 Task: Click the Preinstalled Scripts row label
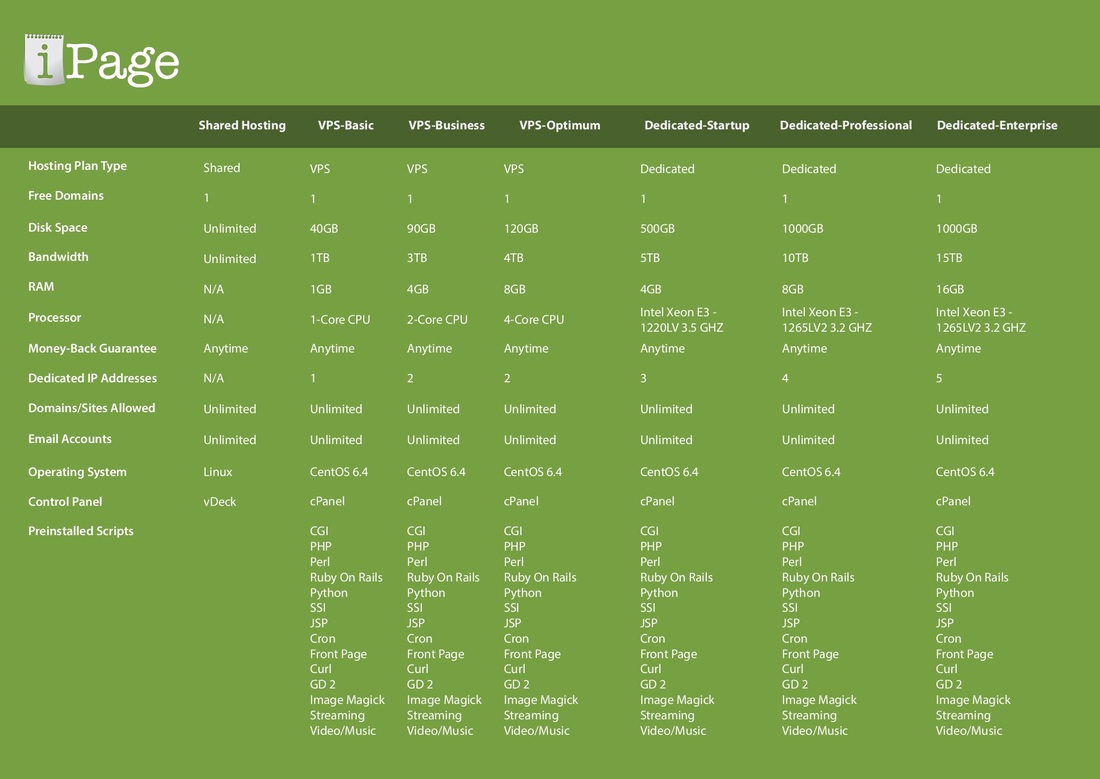click(80, 531)
